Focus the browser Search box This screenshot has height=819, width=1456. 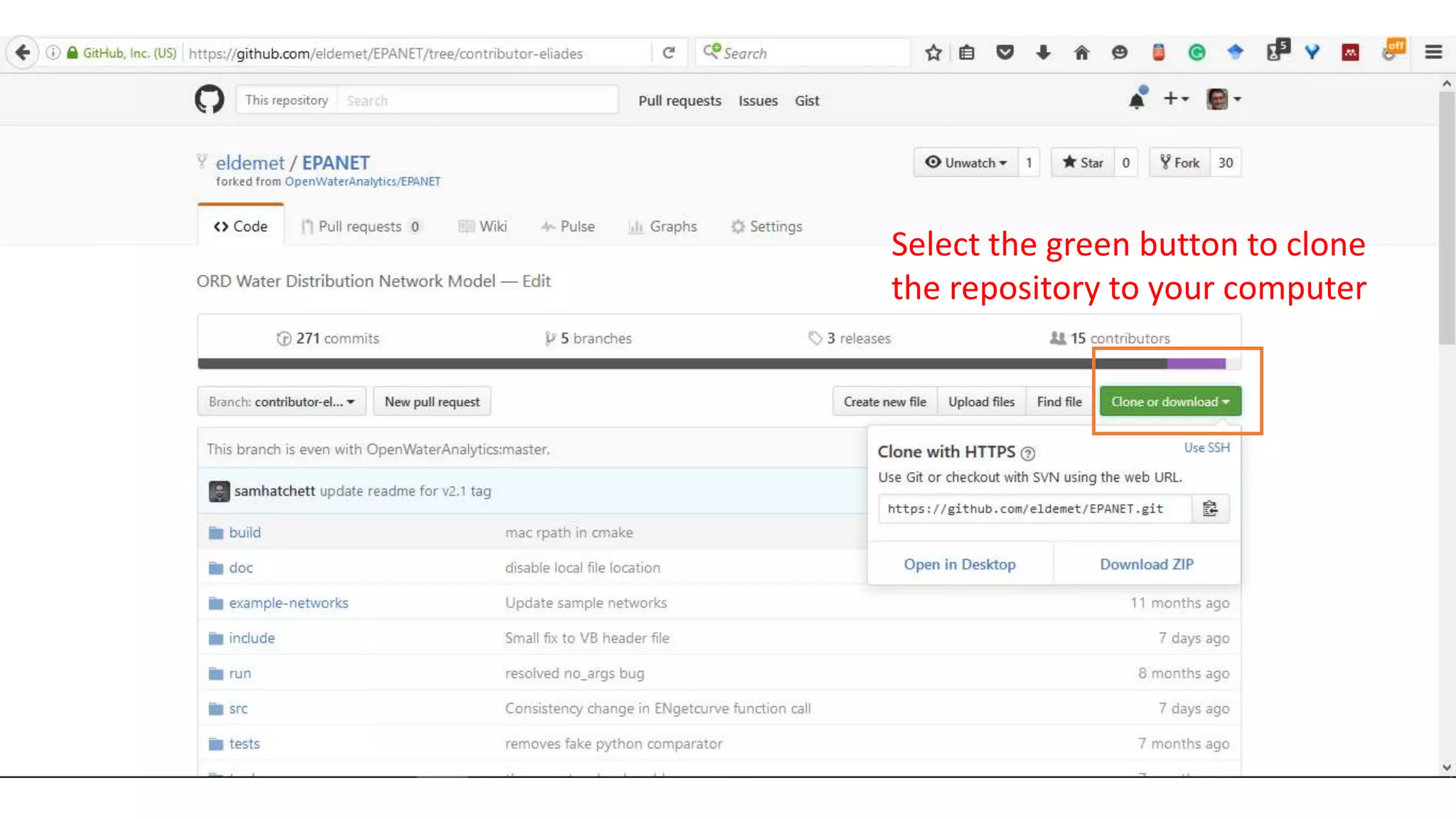(803, 53)
